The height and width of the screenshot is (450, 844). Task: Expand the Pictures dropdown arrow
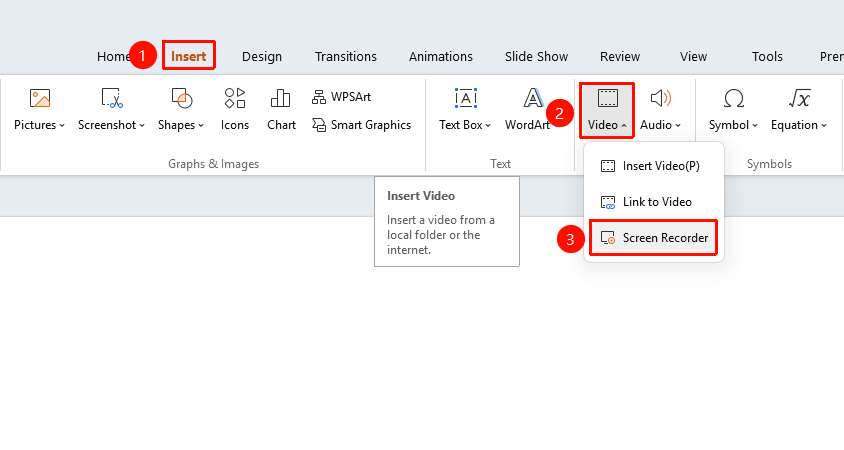click(x=62, y=125)
